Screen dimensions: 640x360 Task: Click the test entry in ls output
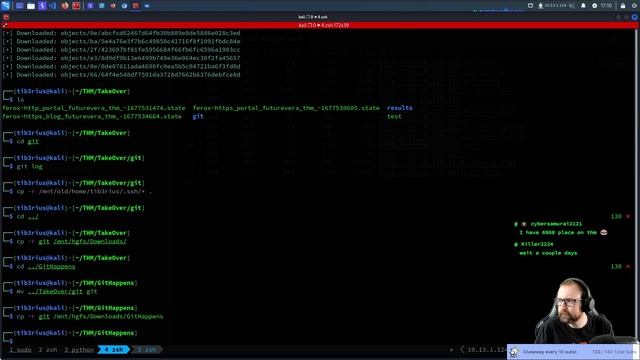point(394,117)
